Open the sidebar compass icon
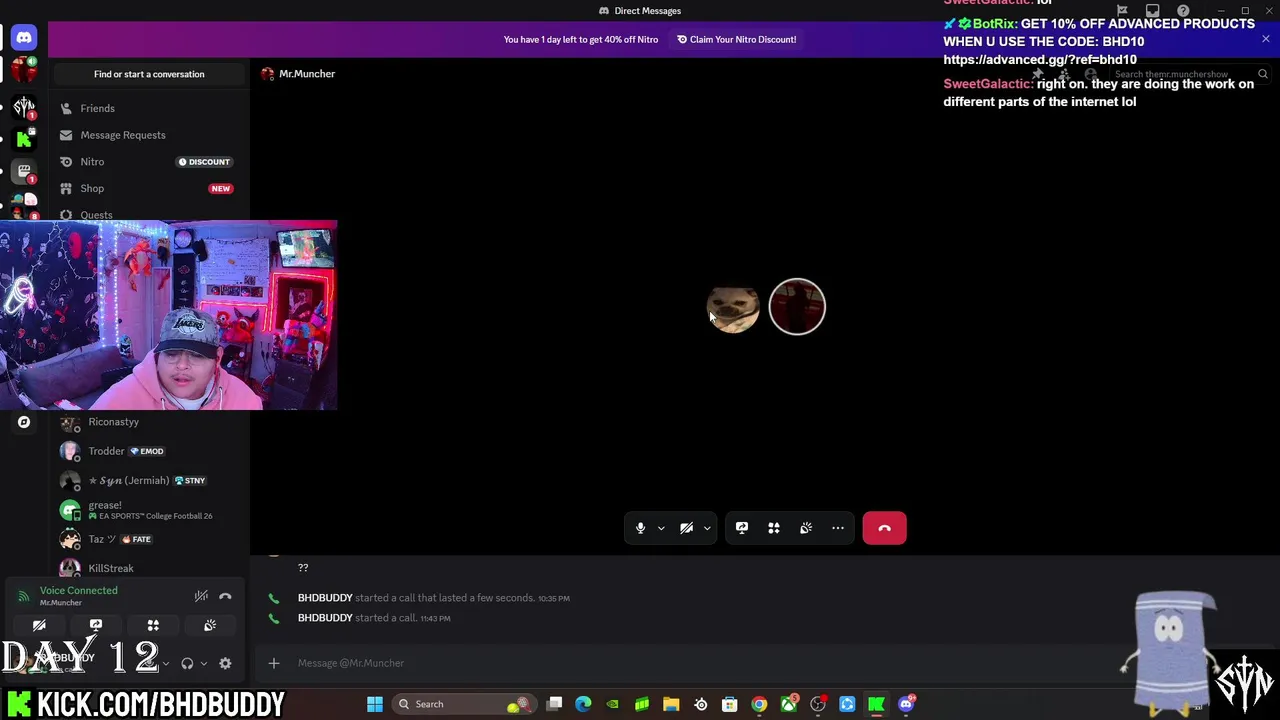The image size is (1280, 720). tap(24, 422)
